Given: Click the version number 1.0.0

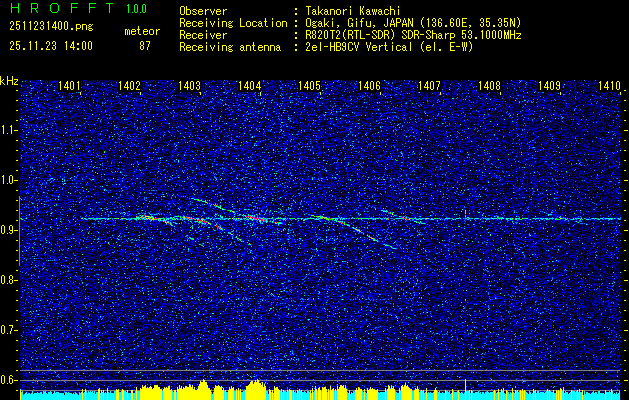Looking at the screenshot, I should (x=136, y=9).
